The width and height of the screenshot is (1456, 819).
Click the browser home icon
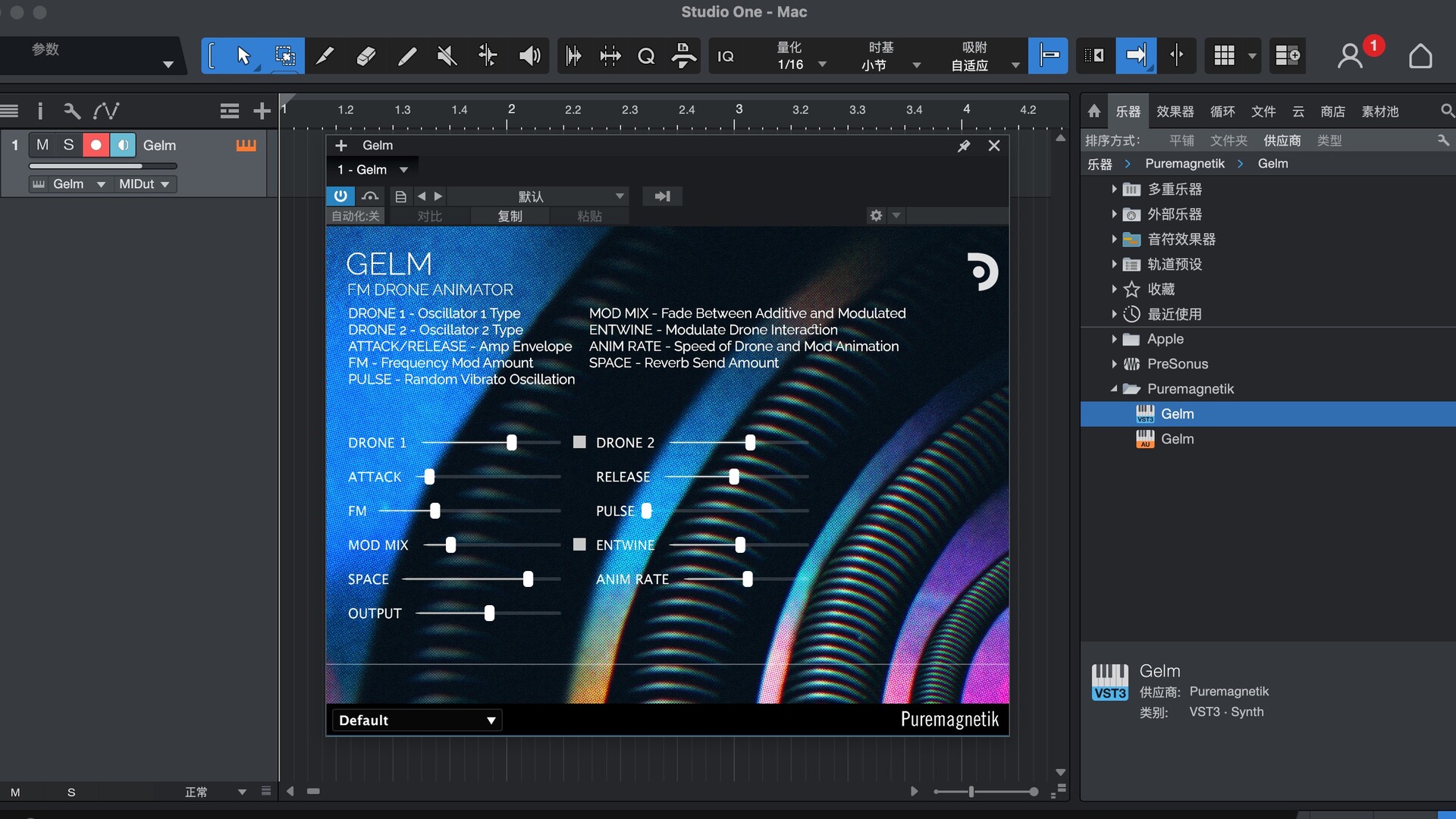pyautogui.click(x=1094, y=111)
